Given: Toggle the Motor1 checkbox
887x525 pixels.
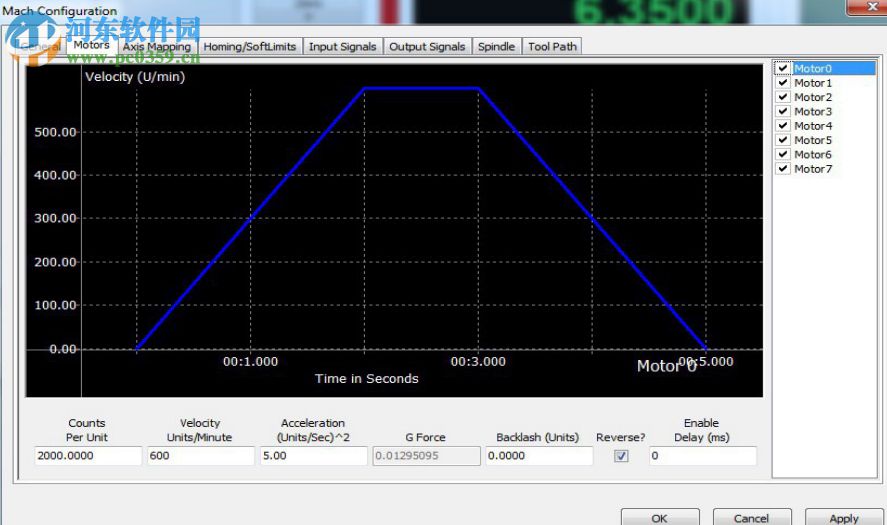Looking at the screenshot, I should click(783, 83).
